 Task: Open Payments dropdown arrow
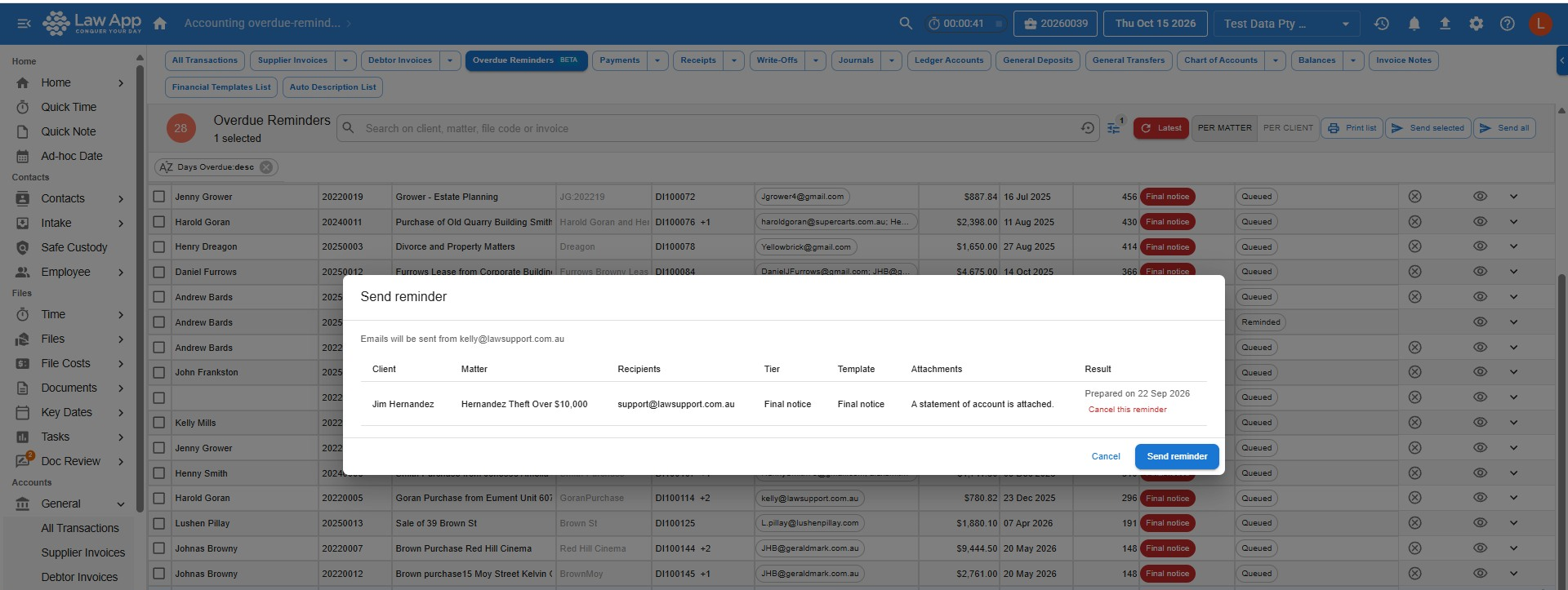pos(657,60)
